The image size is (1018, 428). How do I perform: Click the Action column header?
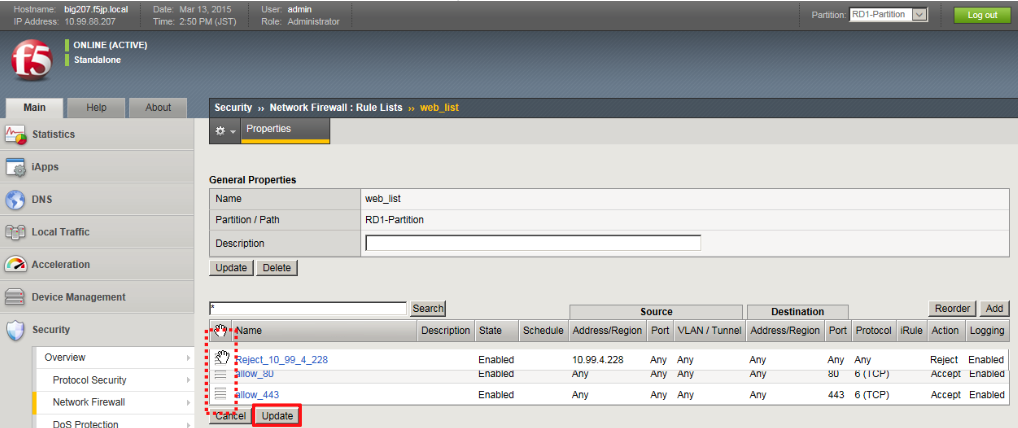coord(945,331)
